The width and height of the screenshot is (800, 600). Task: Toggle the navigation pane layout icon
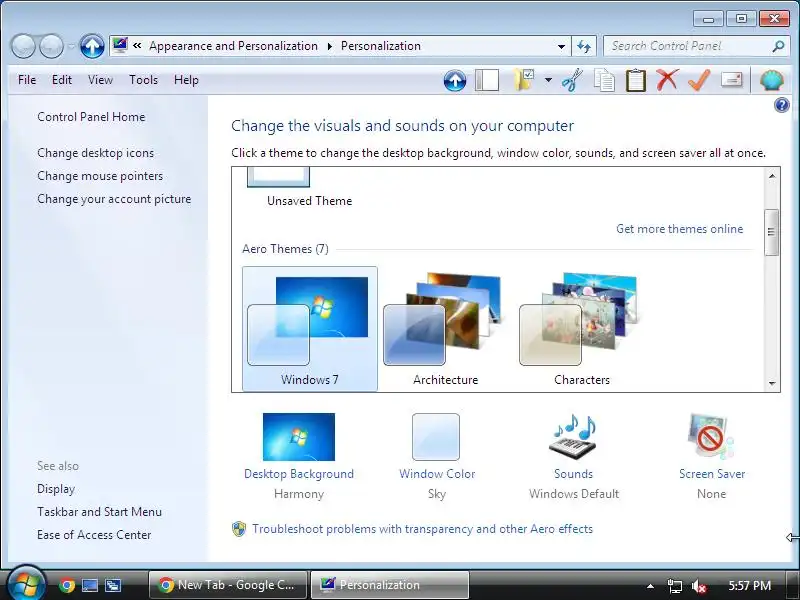[487, 81]
